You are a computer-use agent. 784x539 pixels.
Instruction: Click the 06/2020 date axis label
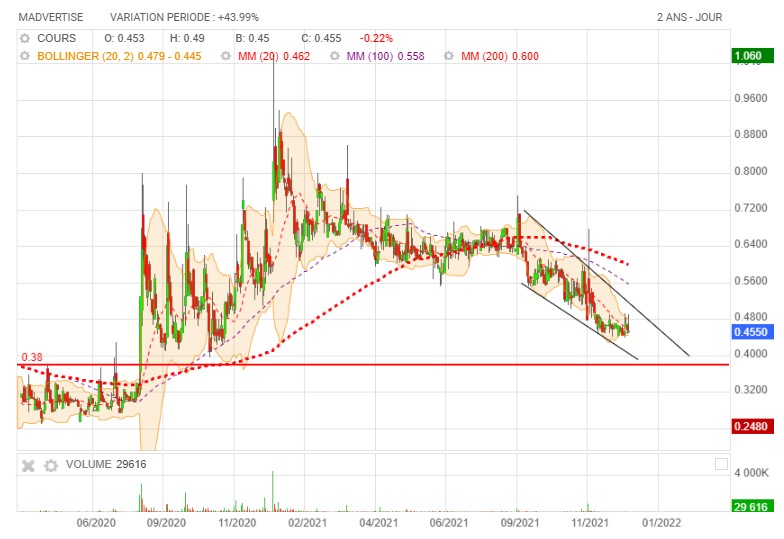tap(96, 523)
